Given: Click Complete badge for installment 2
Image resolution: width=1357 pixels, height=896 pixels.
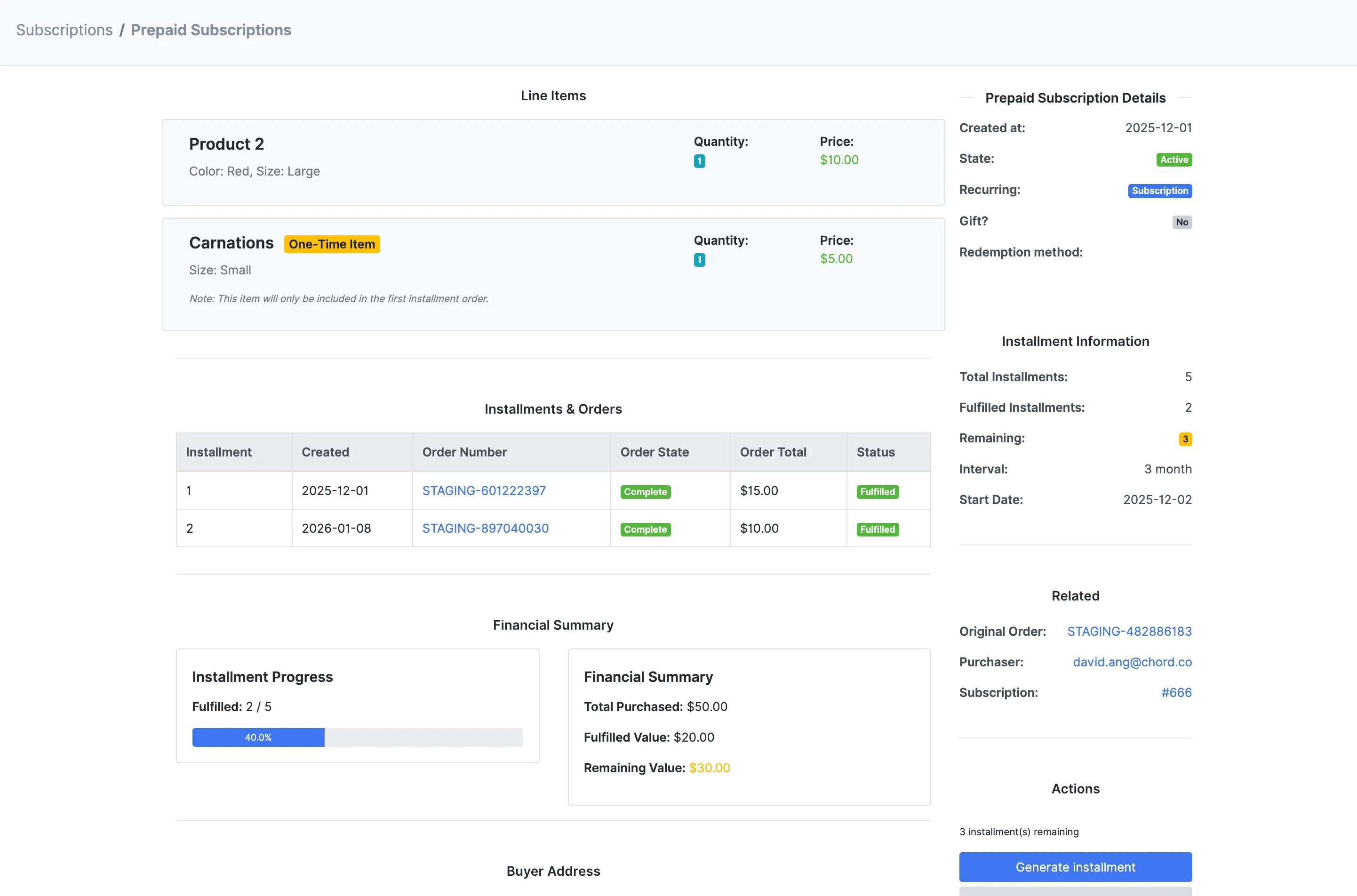Looking at the screenshot, I should coord(645,529).
